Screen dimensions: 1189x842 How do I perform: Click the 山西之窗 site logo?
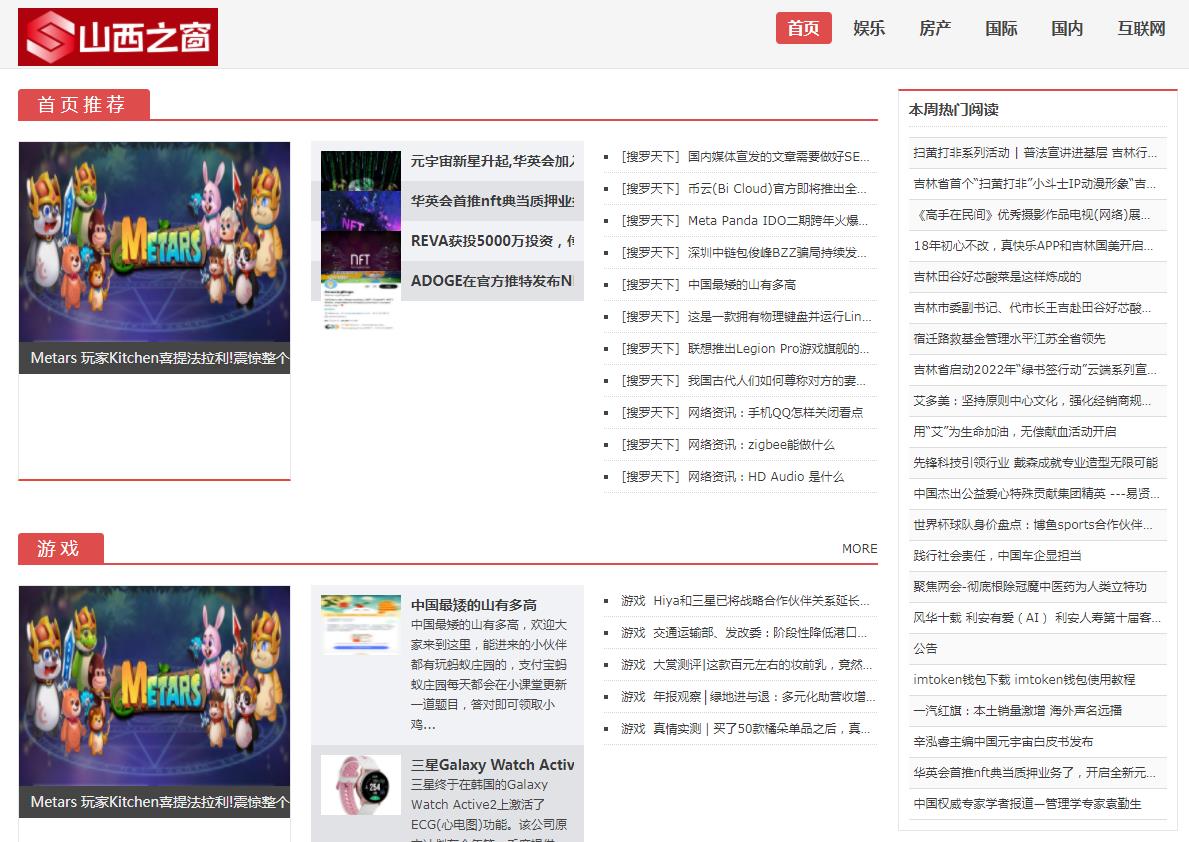click(118, 36)
